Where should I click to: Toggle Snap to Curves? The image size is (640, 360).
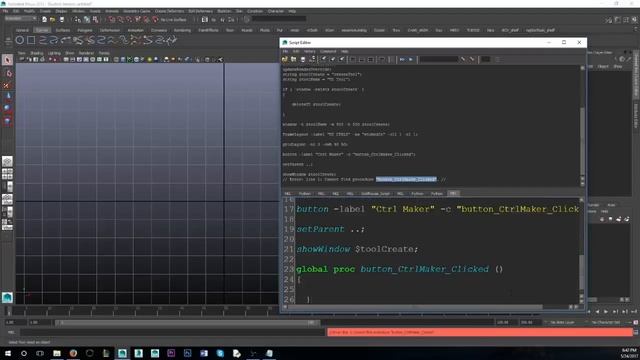121,20
